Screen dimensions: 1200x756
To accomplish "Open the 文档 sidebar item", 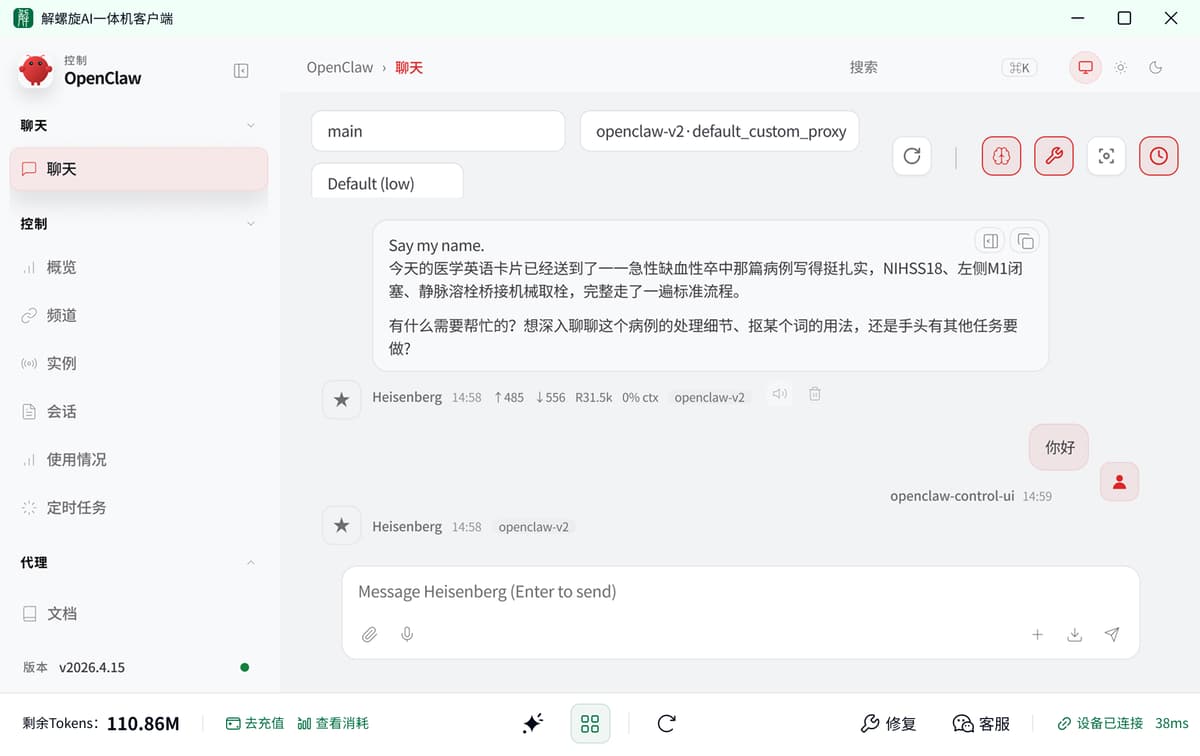I will point(139,613).
